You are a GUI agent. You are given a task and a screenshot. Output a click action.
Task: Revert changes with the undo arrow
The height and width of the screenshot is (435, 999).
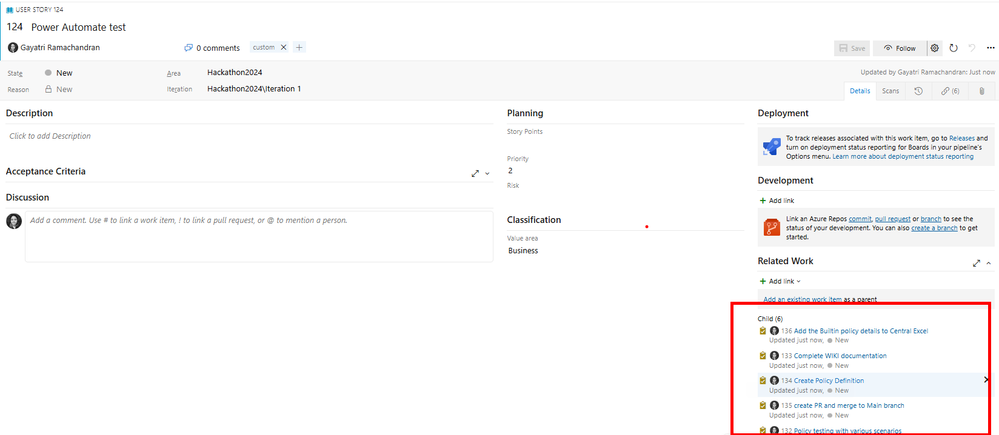click(972, 48)
